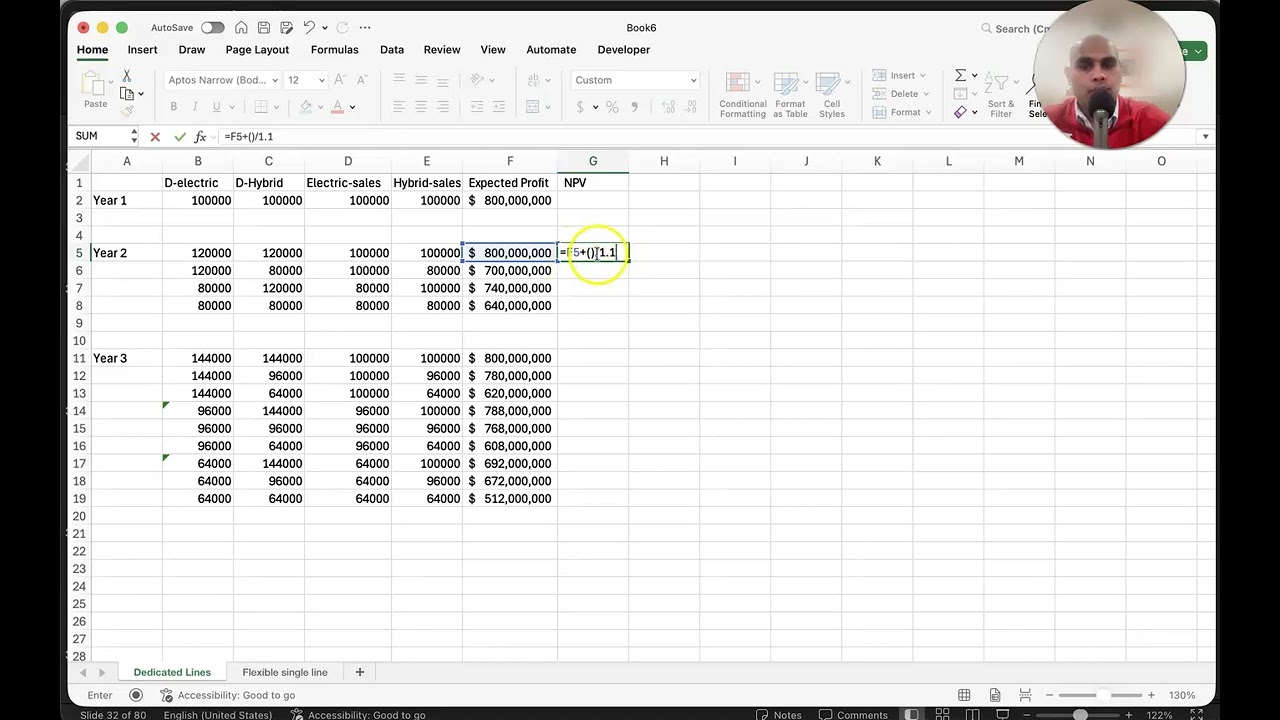The height and width of the screenshot is (720, 1280).
Task: Expand the Merge & Center dropdown arrow
Action: tap(549, 107)
